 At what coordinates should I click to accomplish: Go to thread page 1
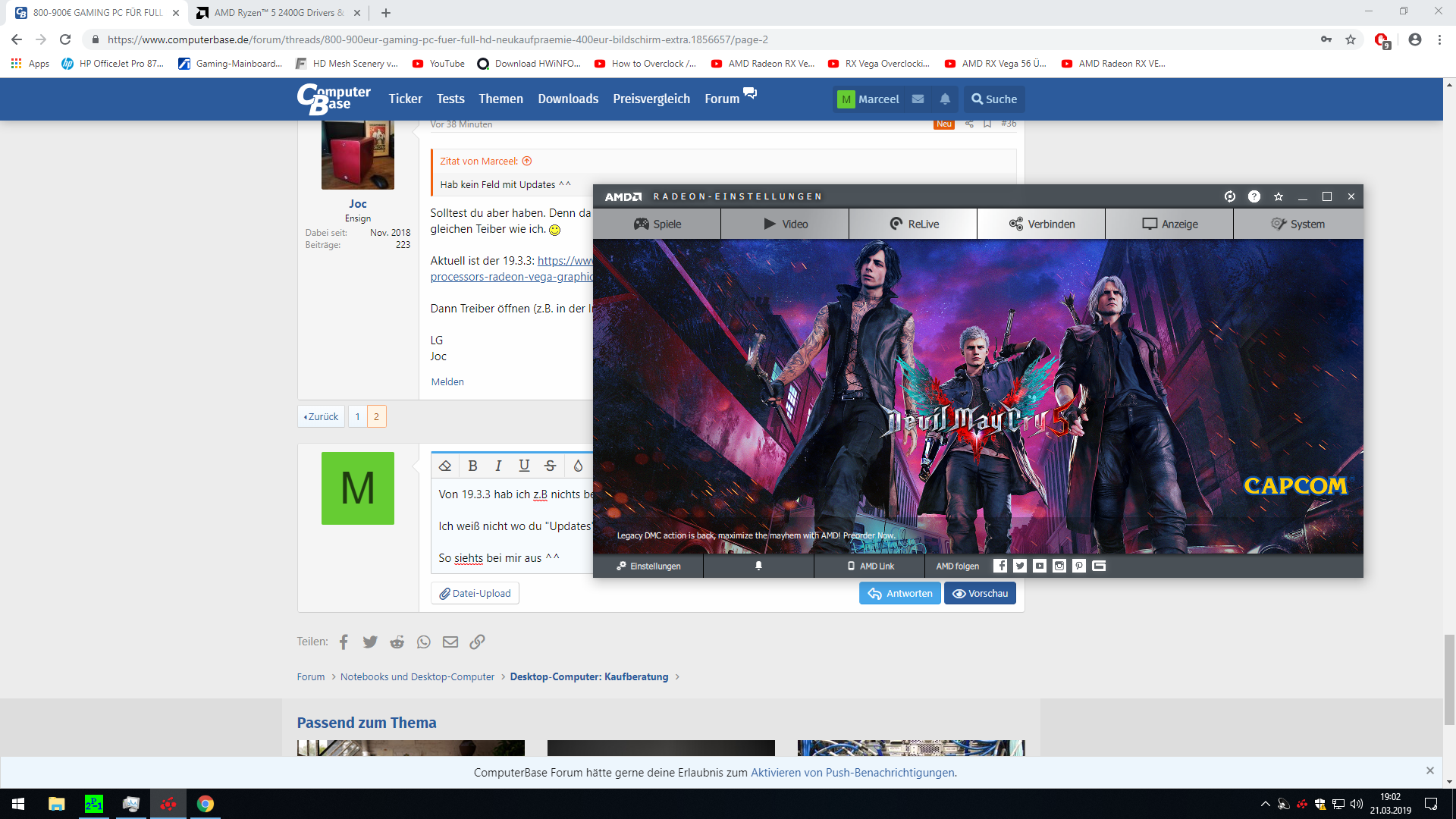[x=357, y=416]
